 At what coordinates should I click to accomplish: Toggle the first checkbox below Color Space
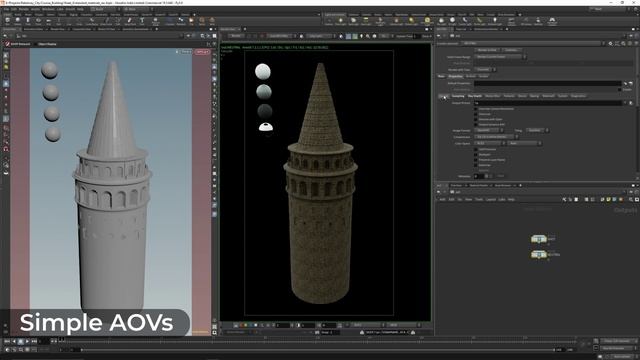(476, 149)
